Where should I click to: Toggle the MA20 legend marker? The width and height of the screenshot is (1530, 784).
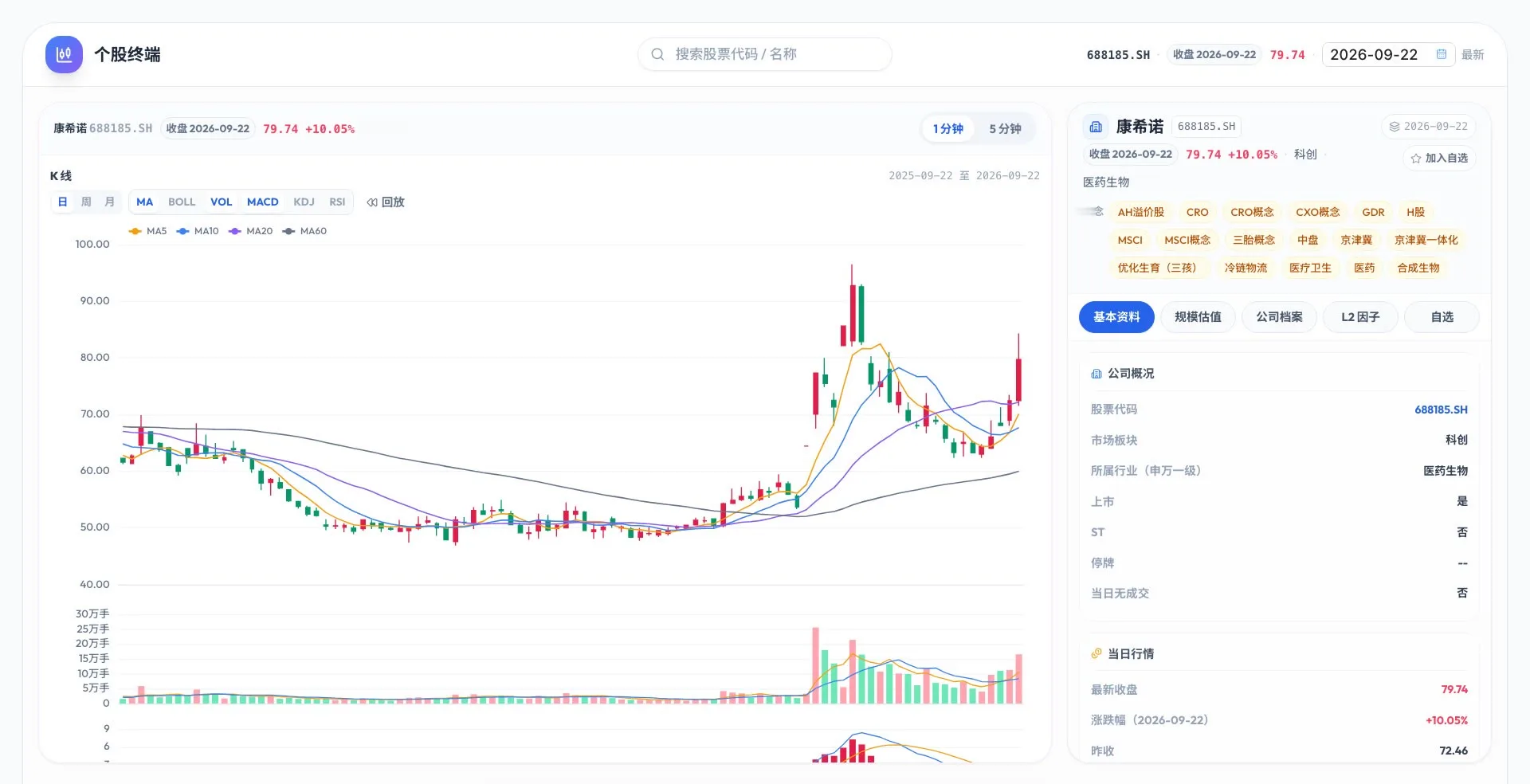click(x=234, y=231)
